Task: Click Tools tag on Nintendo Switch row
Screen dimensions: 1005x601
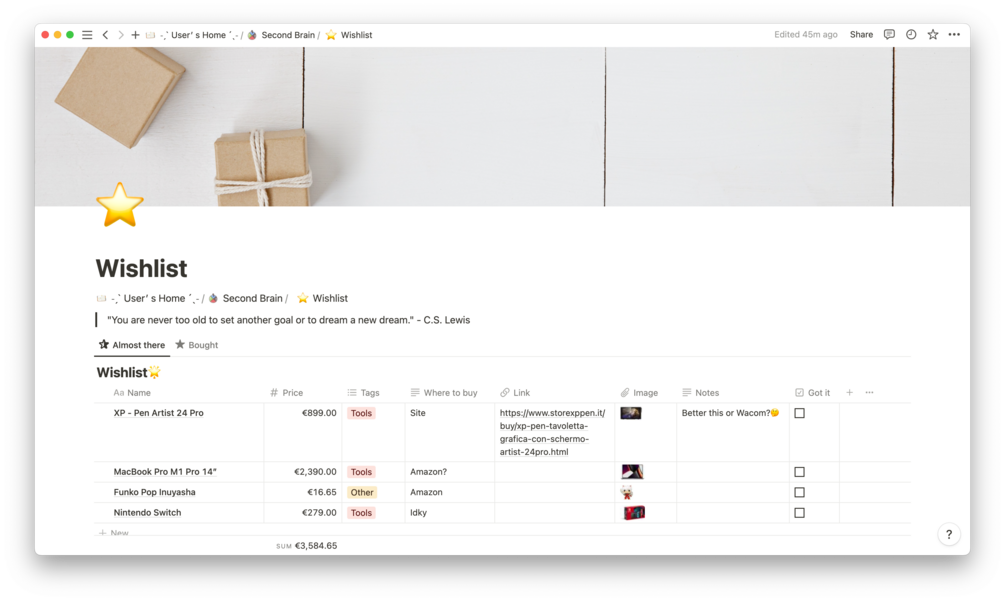Action: click(x=361, y=513)
